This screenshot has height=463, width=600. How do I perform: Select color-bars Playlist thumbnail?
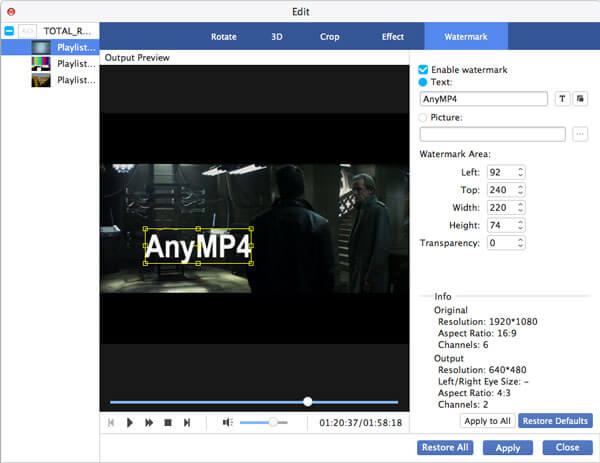(x=41, y=64)
